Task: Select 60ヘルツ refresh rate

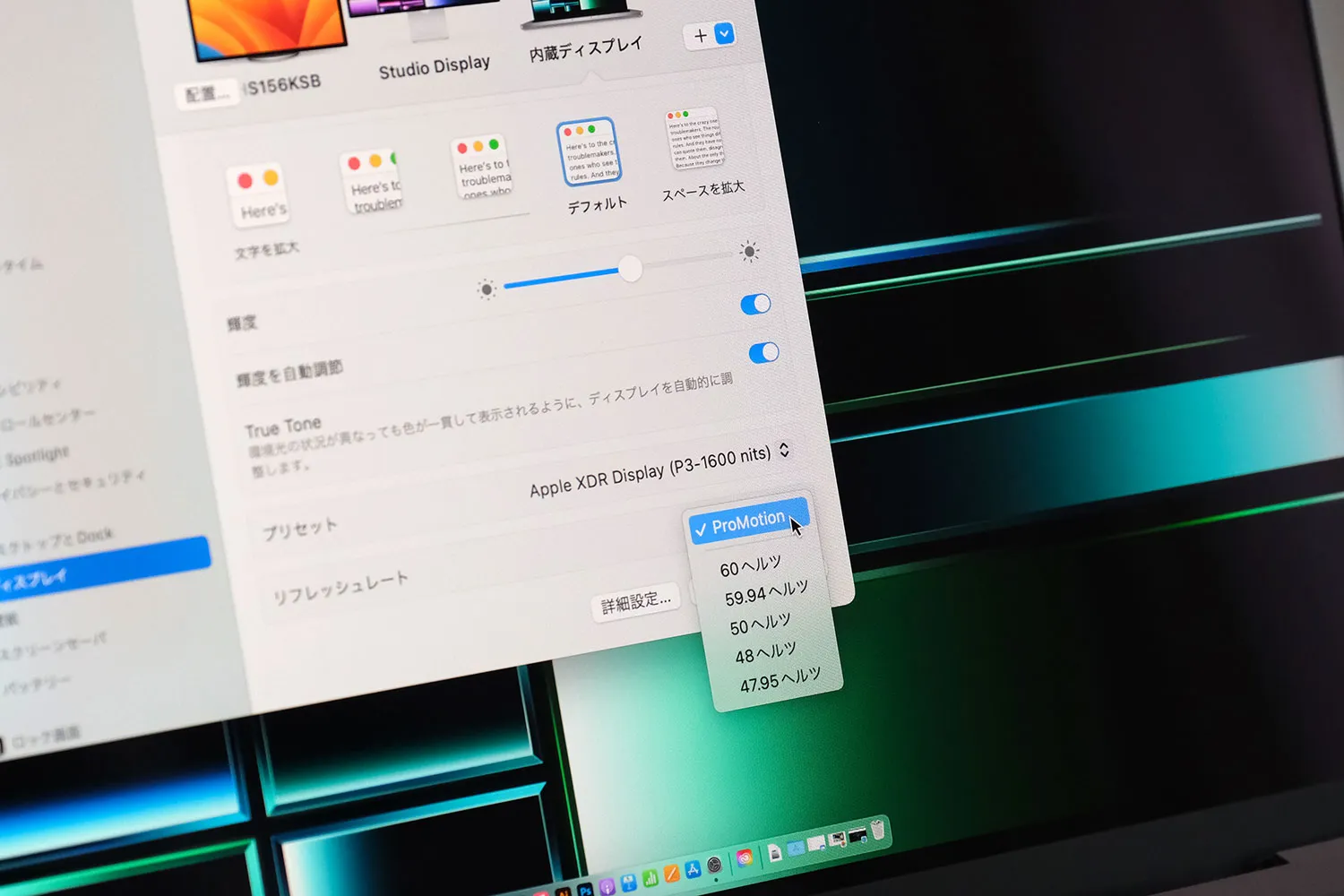Action: 751,566
